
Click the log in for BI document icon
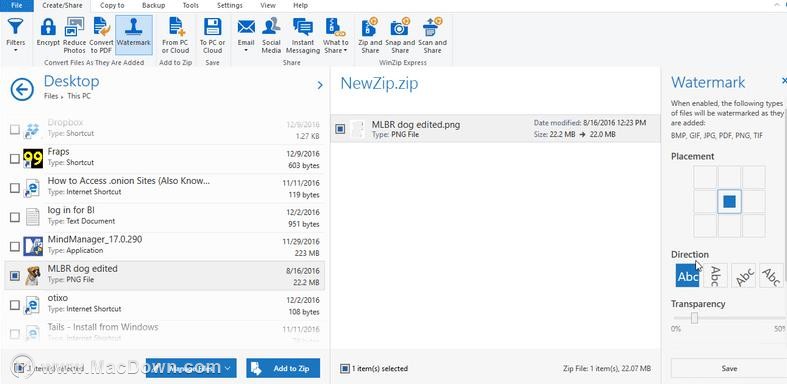33,217
